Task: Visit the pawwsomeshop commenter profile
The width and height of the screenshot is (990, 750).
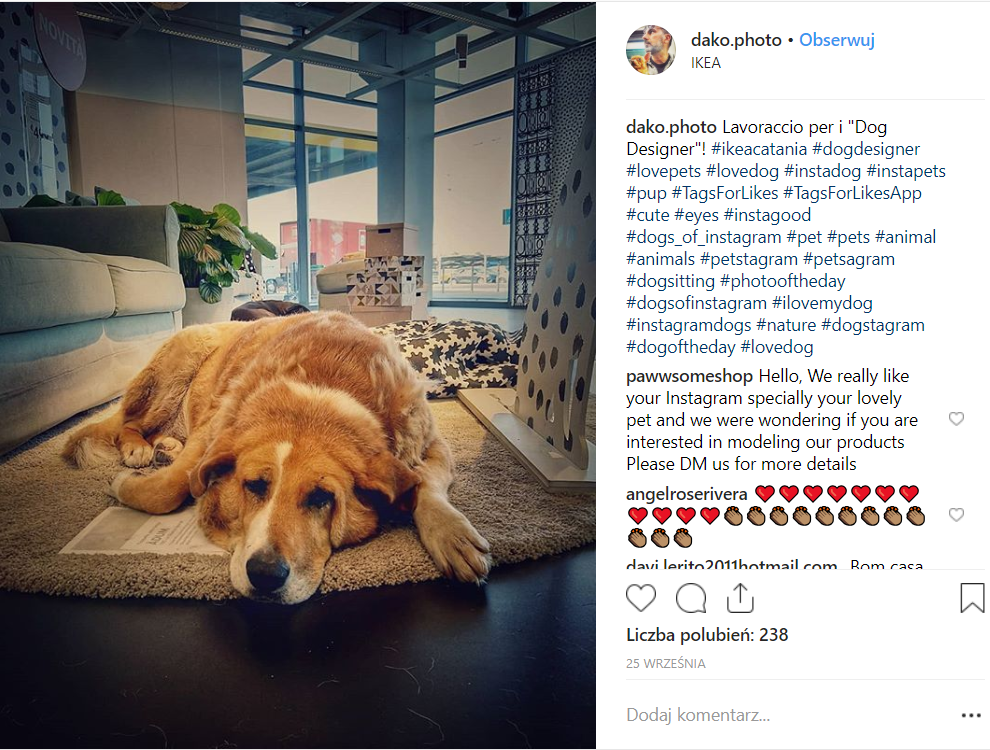Action: 689,376
